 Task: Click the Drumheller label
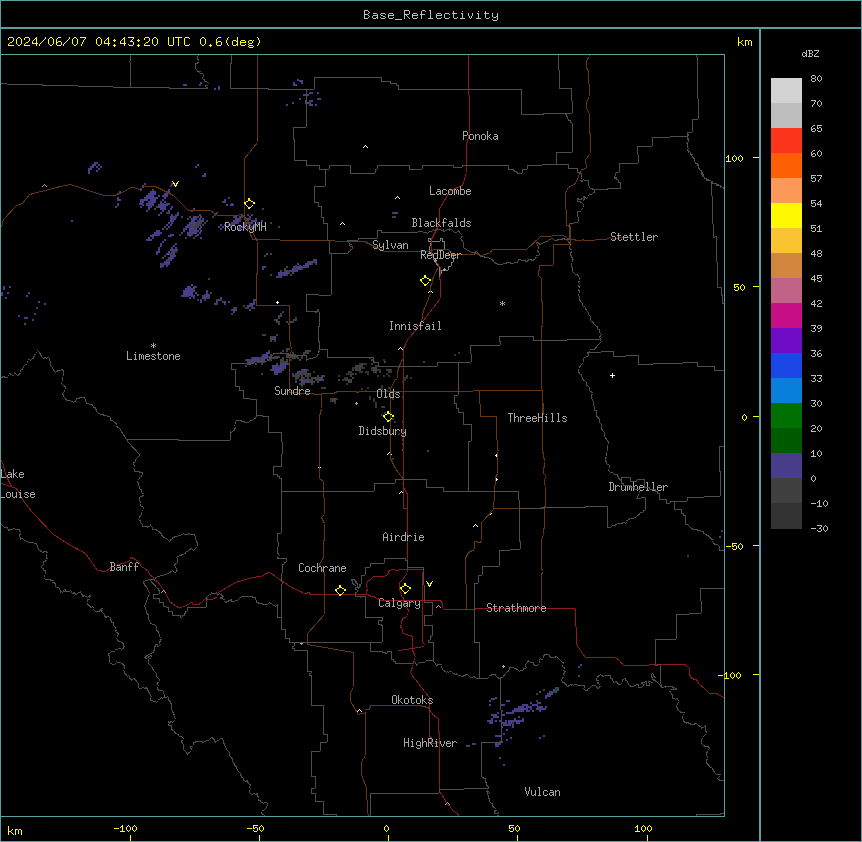(638, 487)
